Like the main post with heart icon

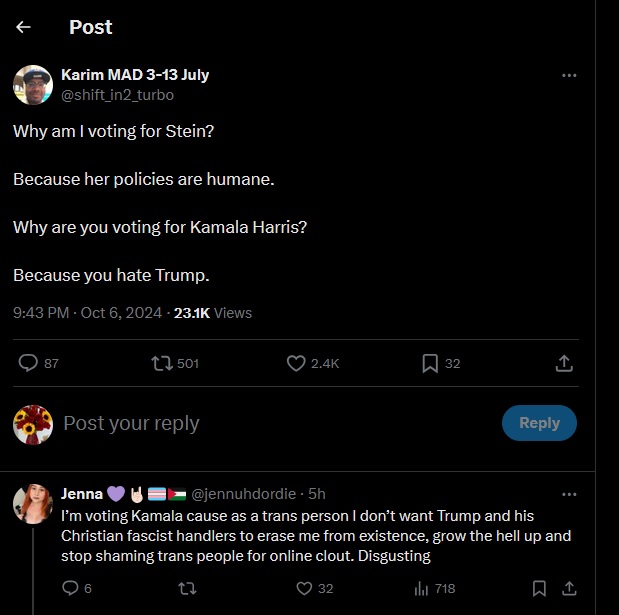[296, 363]
